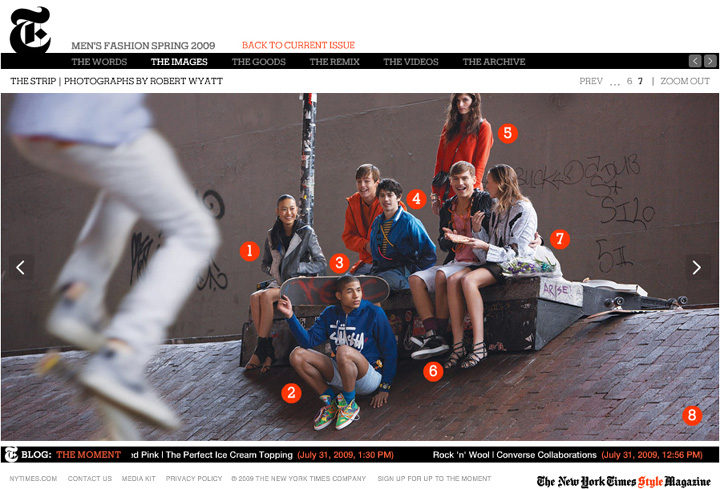Jump to page 6 in pagination
Screen dimensions: 720x489
[630, 81]
